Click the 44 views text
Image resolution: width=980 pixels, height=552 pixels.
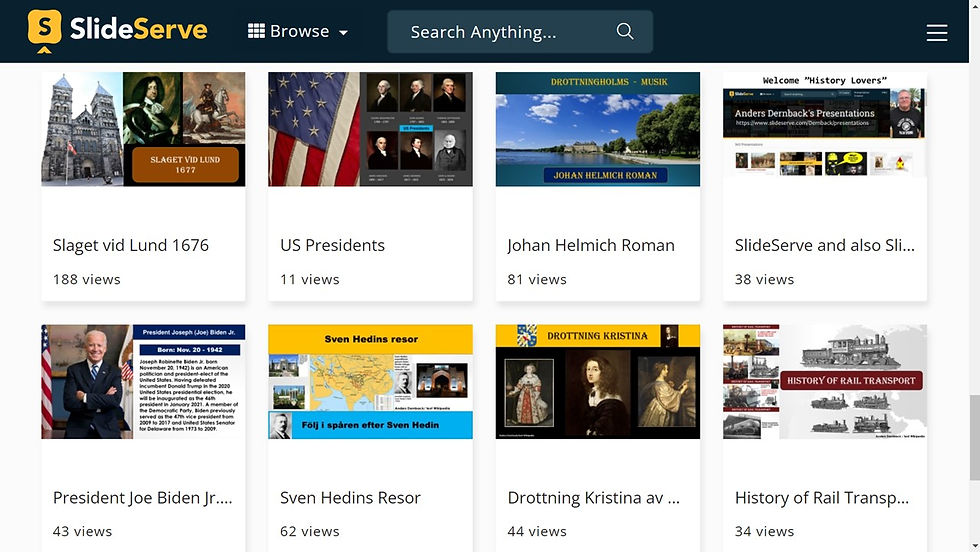pos(537,531)
